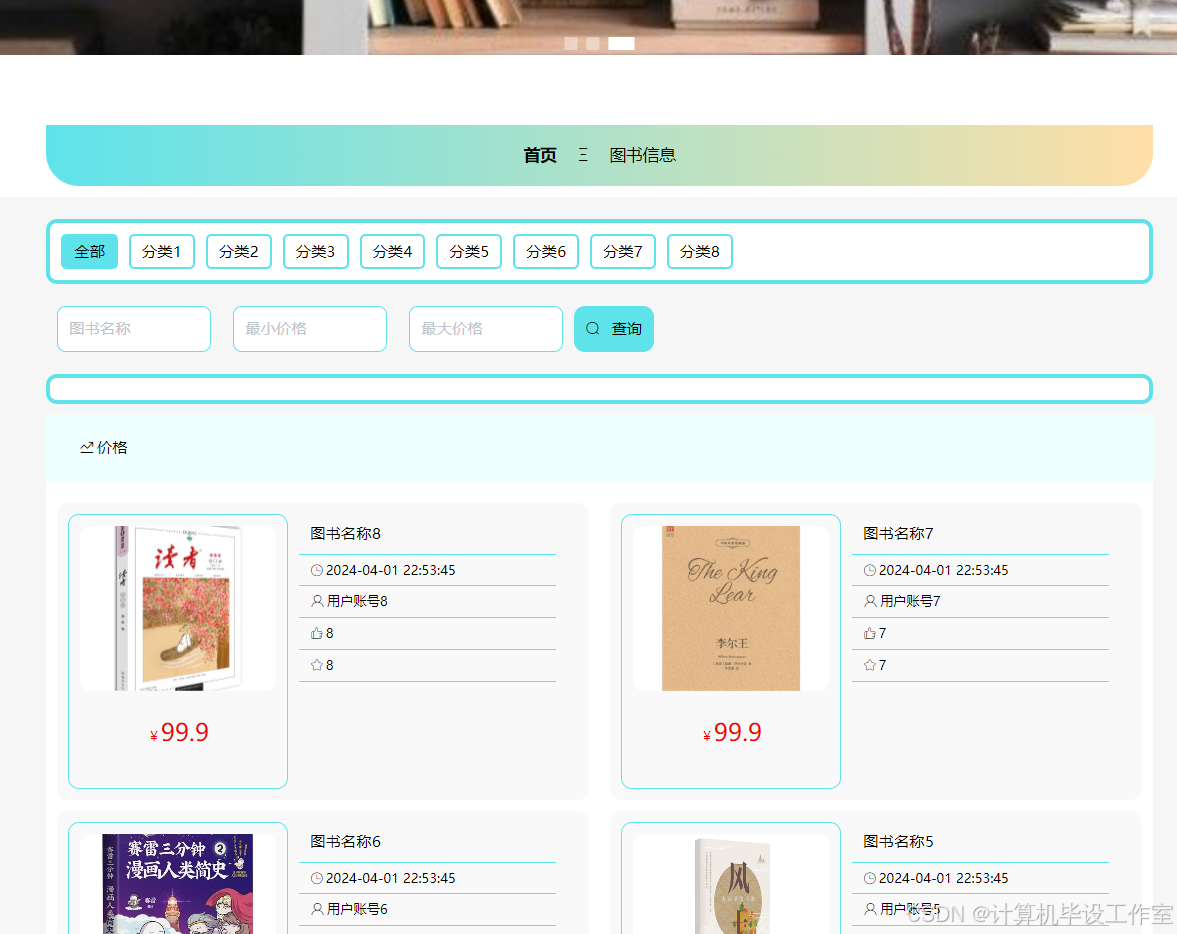The width and height of the screenshot is (1177, 934).
Task: Select the 全部 category filter
Action: pos(89,252)
